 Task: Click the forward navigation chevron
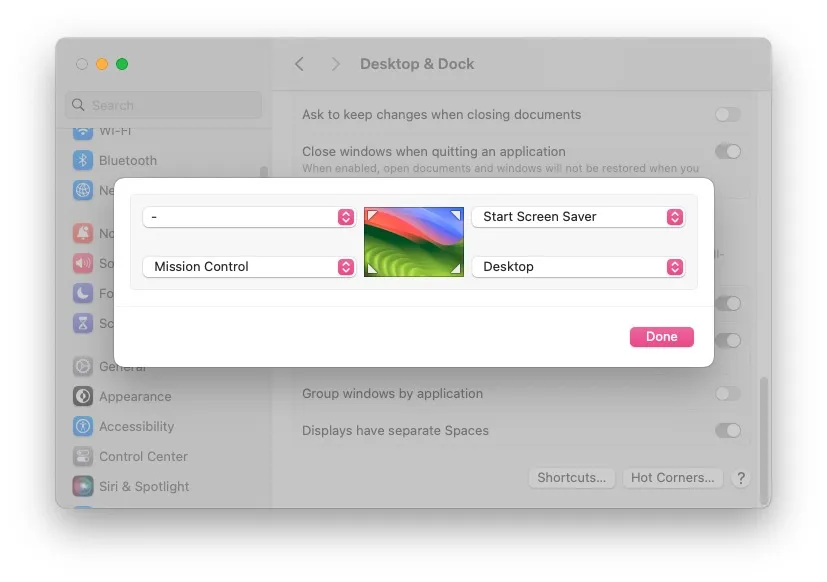pos(336,64)
